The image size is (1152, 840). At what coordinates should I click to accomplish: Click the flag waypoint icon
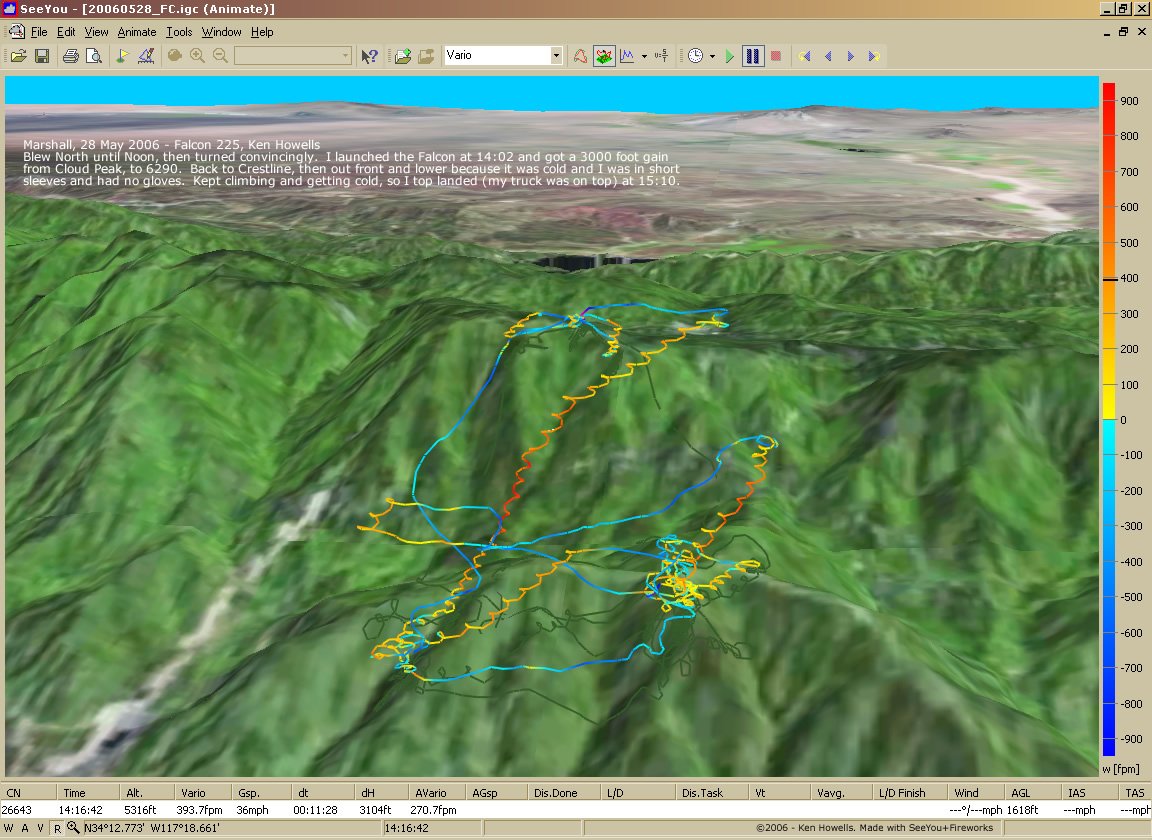[122, 56]
